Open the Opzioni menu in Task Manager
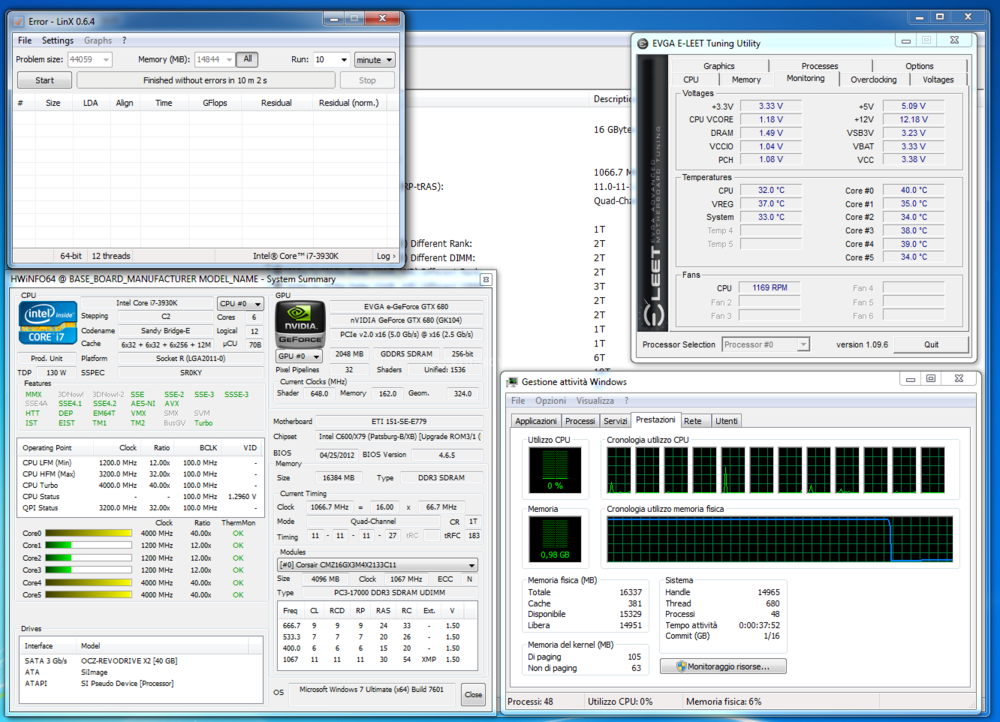This screenshot has height=722, width=1000. tap(550, 401)
